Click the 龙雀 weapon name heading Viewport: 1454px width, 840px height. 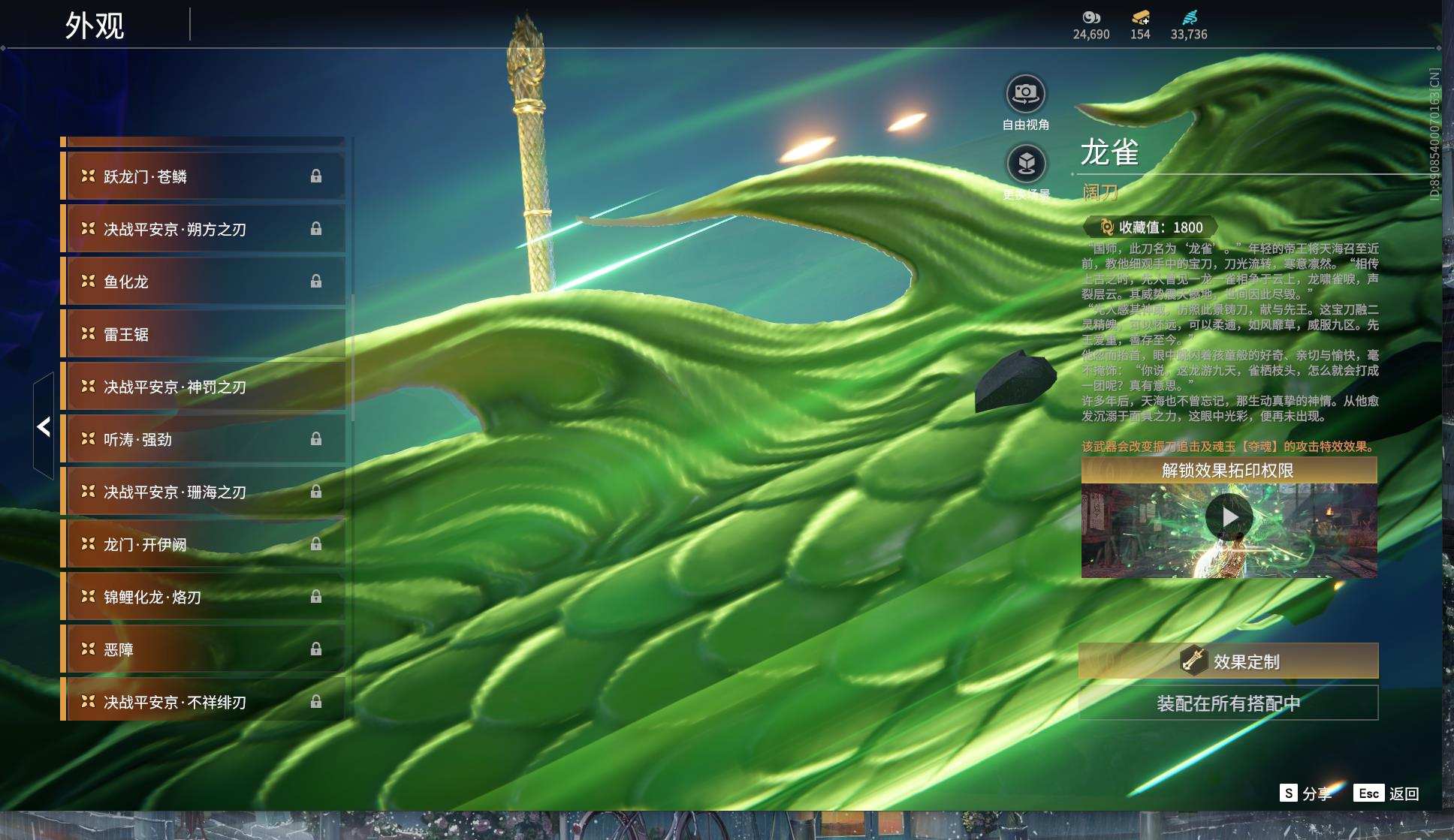pyautogui.click(x=1109, y=152)
